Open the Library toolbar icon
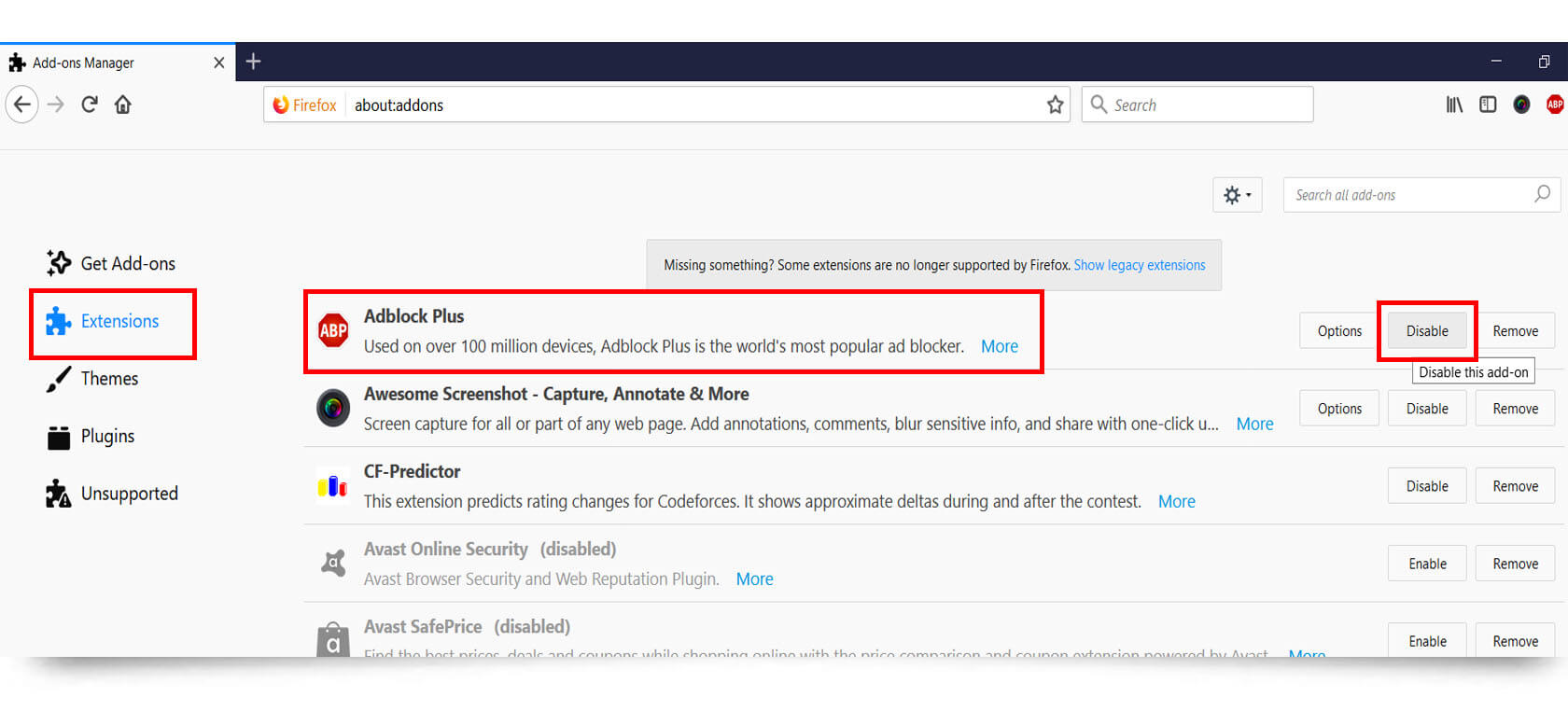Image resolution: width=1568 pixels, height=725 pixels. coord(1454,105)
